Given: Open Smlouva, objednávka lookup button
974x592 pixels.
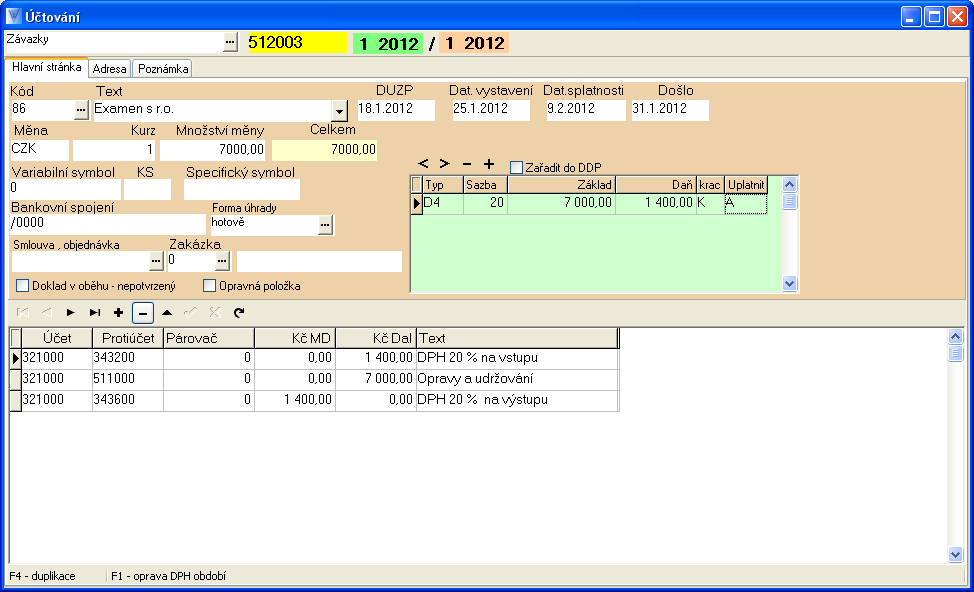Looking at the screenshot, I should click(x=156, y=261).
